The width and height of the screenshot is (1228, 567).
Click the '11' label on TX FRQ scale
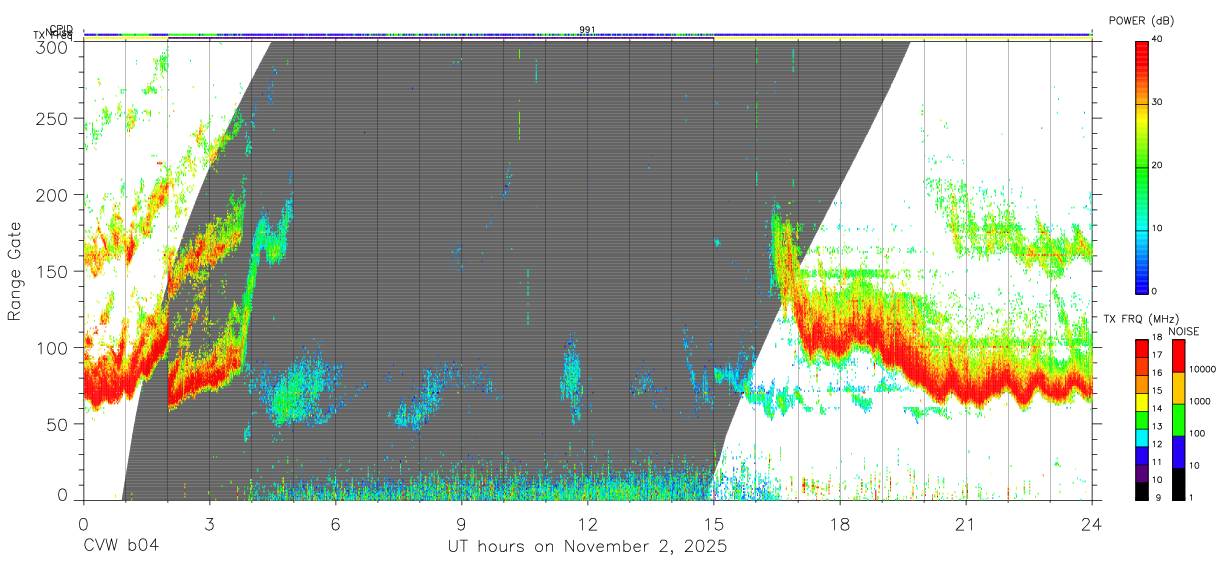(1157, 462)
